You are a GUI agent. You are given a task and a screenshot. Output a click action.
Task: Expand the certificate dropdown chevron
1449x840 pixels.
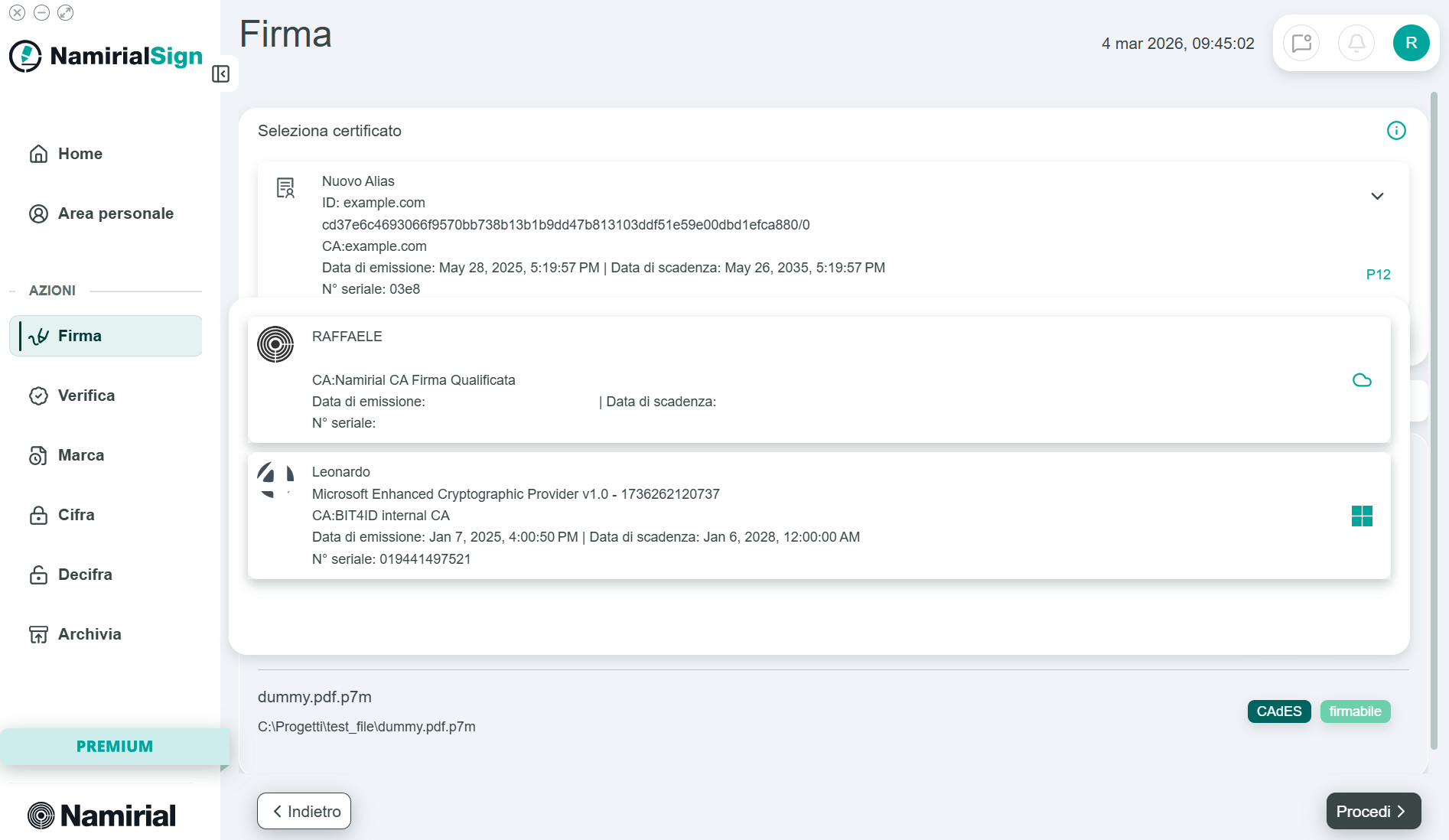1377,197
